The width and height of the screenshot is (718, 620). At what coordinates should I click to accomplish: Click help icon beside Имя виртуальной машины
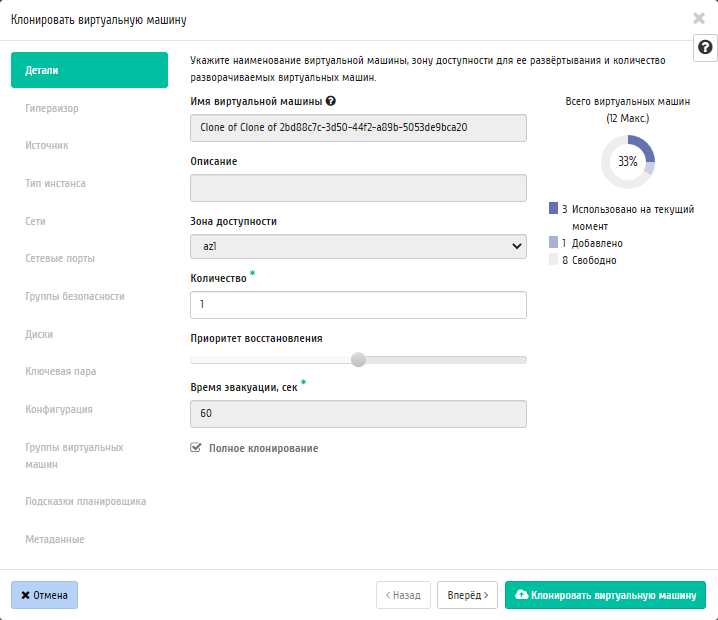pyautogui.click(x=331, y=101)
